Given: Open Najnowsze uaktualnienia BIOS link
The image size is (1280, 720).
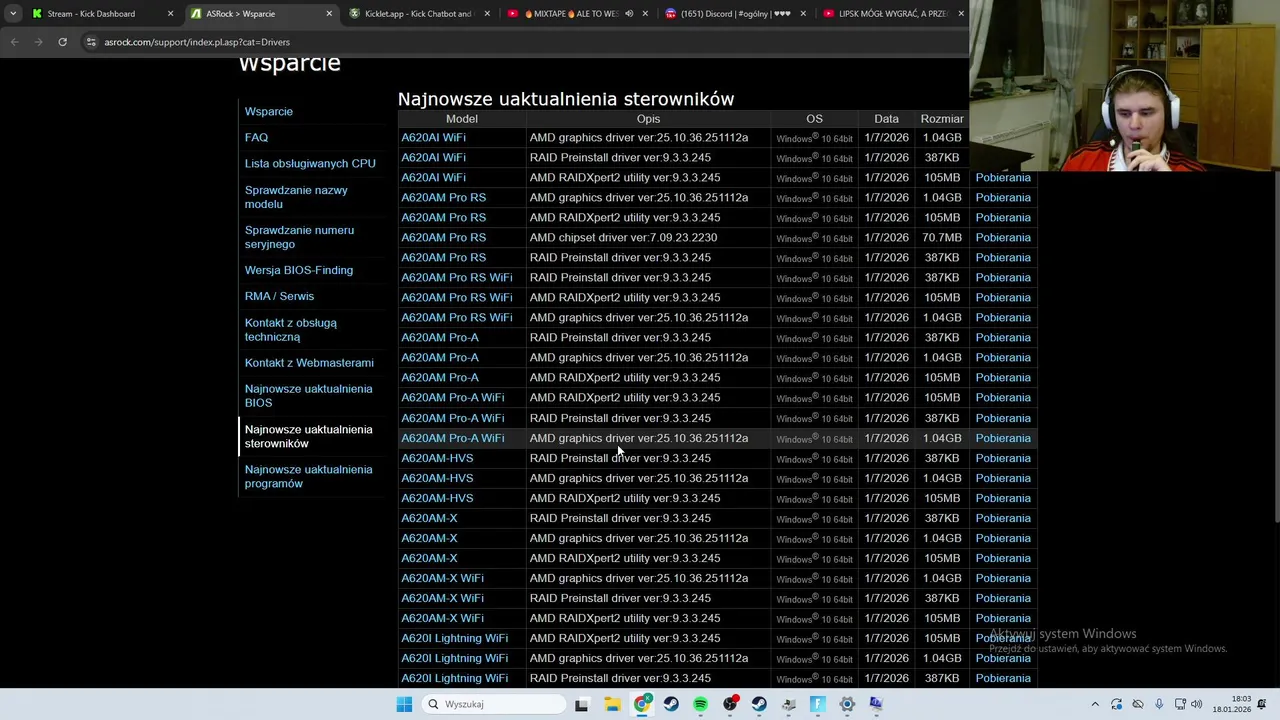Looking at the screenshot, I should (308, 396).
